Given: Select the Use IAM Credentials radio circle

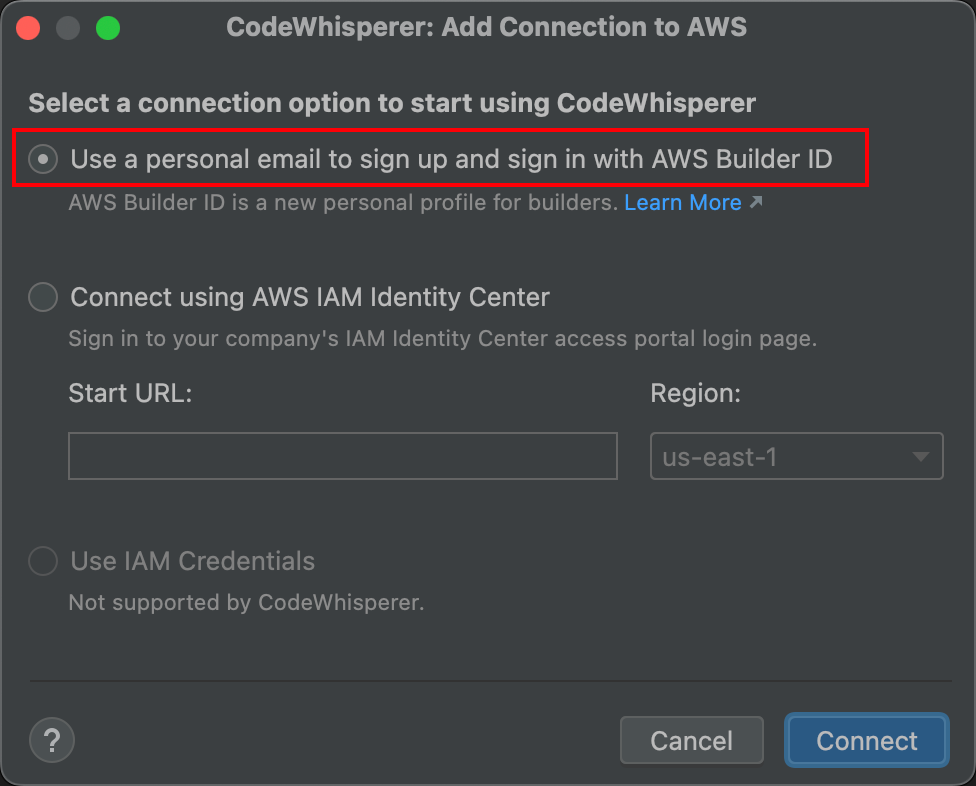Looking at the screenshot, I should click(x=43, y=561).
